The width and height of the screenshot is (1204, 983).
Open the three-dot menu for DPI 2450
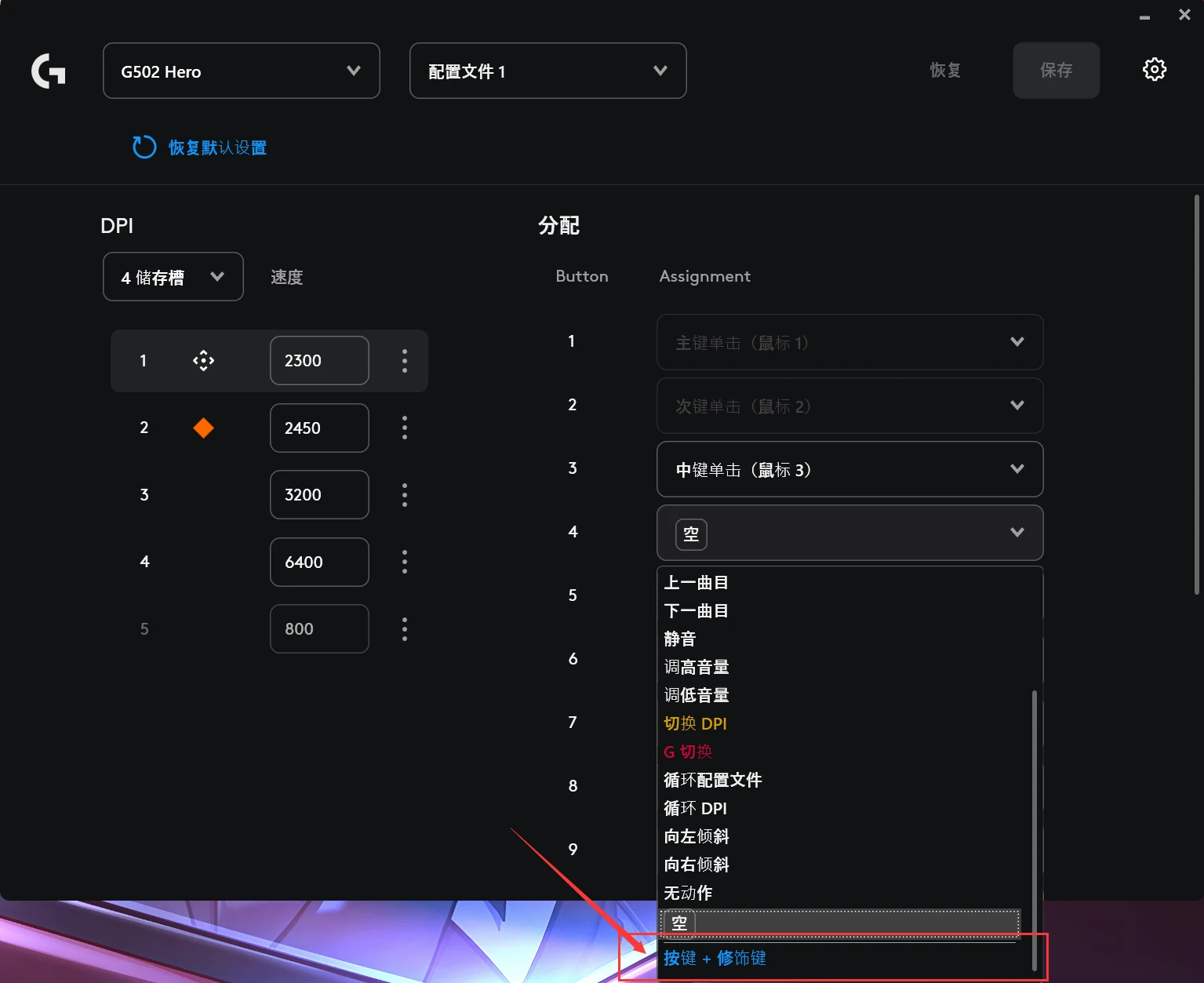click(405, 428)
